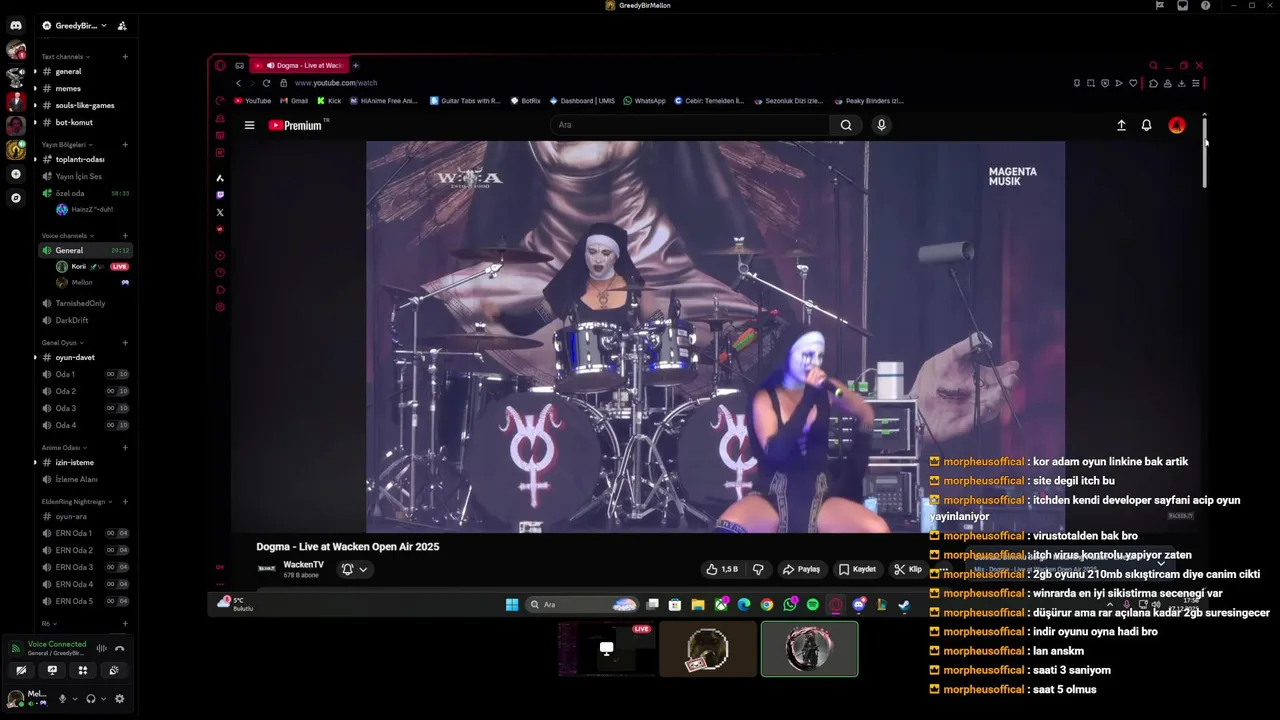Collapse the Text channels category

(66, 57)
